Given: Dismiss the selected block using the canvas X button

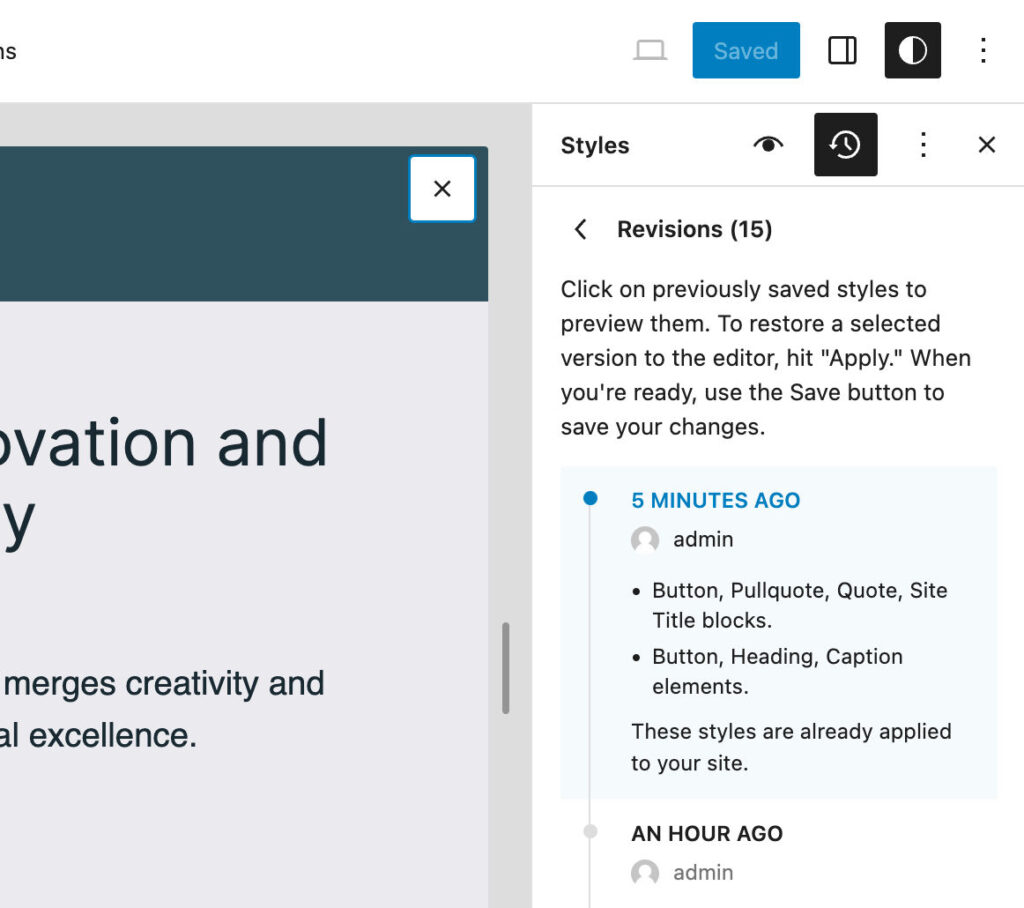Looking at the screenshot, I should (x=442, y=188).
